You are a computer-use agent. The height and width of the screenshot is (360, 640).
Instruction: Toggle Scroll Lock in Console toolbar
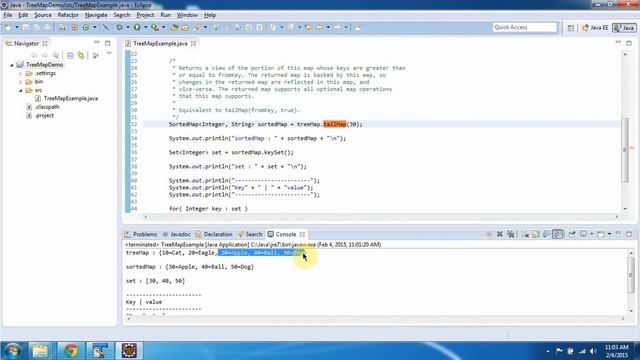click(536, 234)
